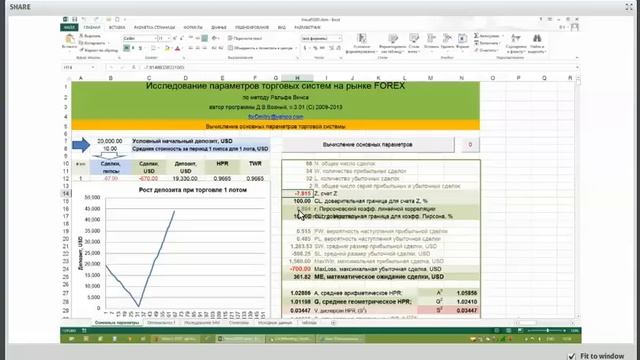Open the Разметка страницы ribbon tab
Viewport: 640px width, 360px height.
pyautogui.click(x=154, y=27)
